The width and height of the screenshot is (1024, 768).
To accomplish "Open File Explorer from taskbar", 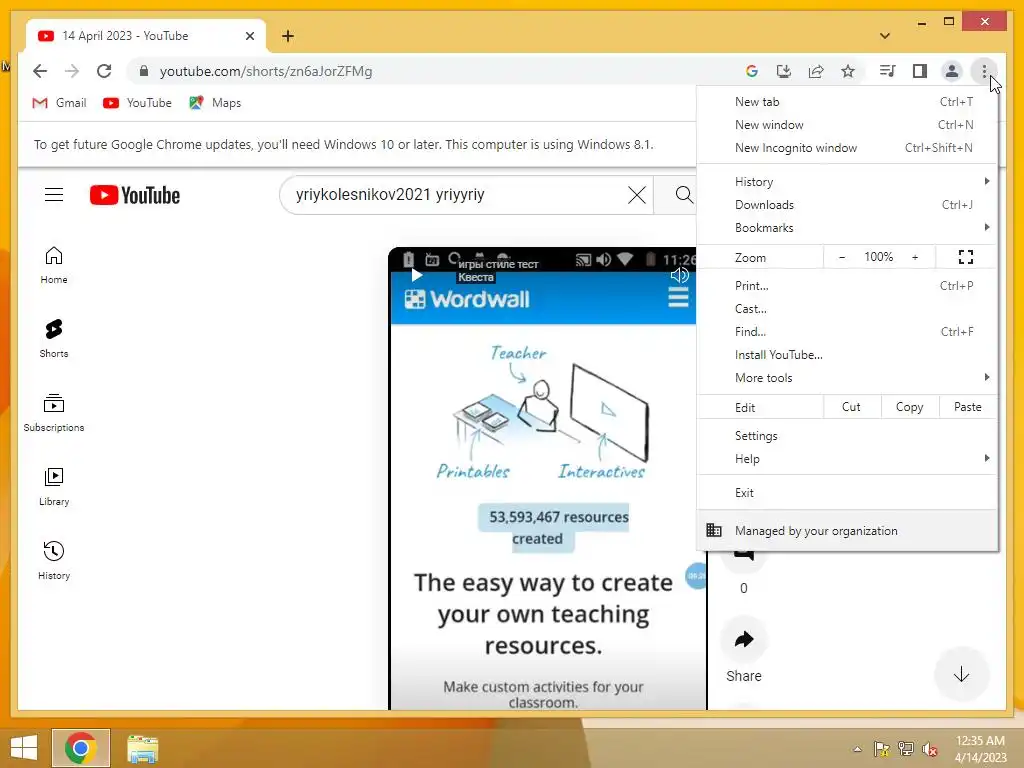I will pyautogui.click(x=142, y=748).
